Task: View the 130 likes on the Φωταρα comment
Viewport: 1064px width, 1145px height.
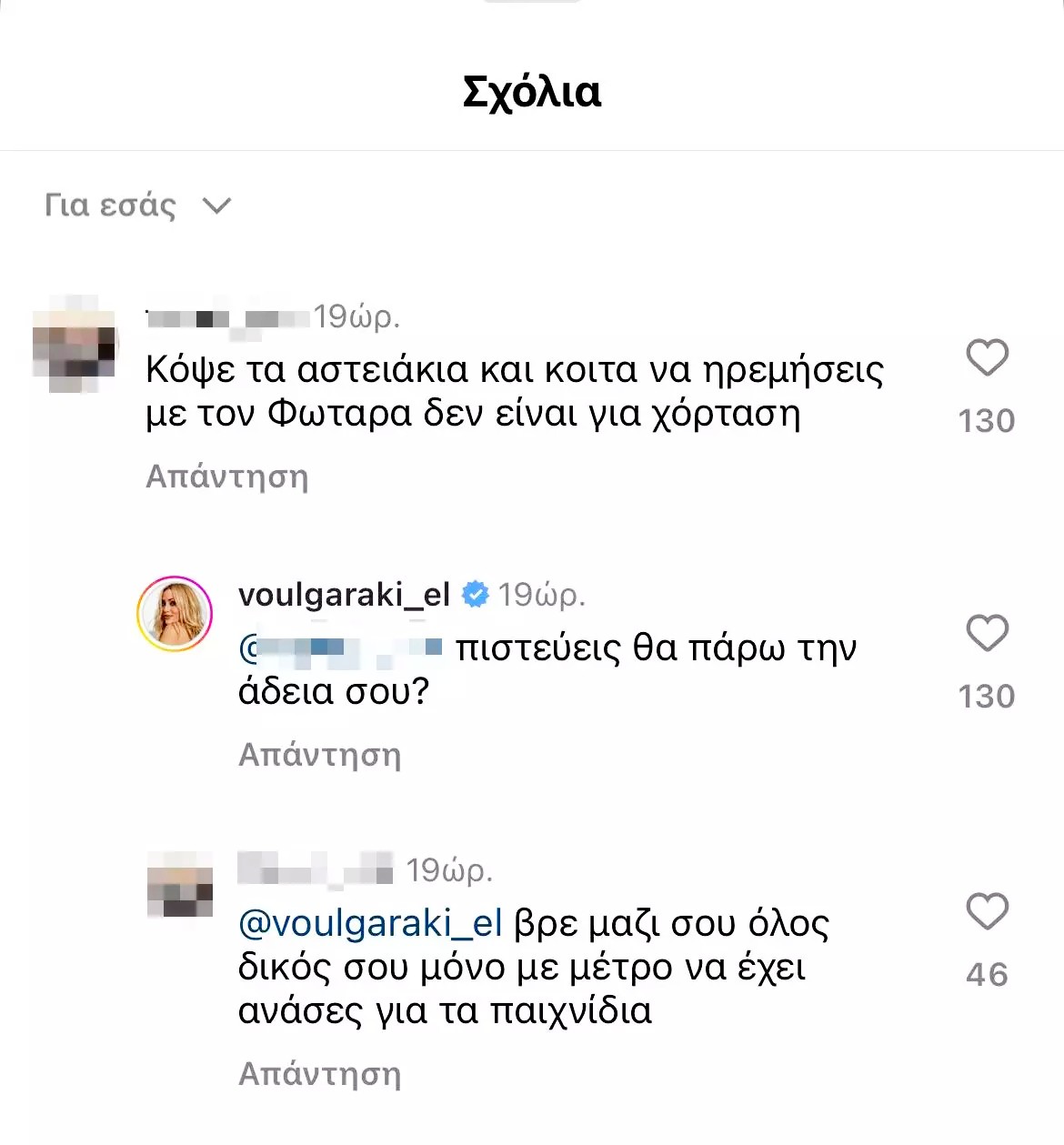Action: [x=986, y=421]
